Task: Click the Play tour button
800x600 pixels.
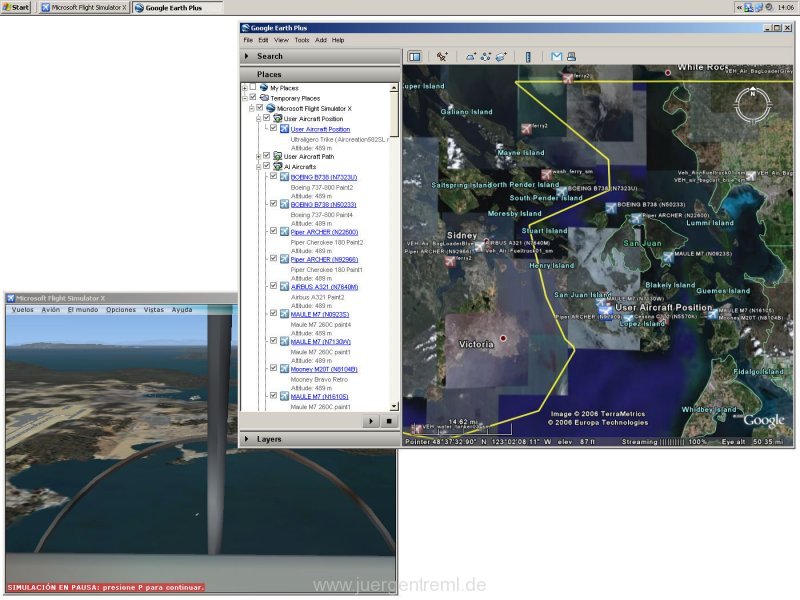Action: (x=371, y=421)
